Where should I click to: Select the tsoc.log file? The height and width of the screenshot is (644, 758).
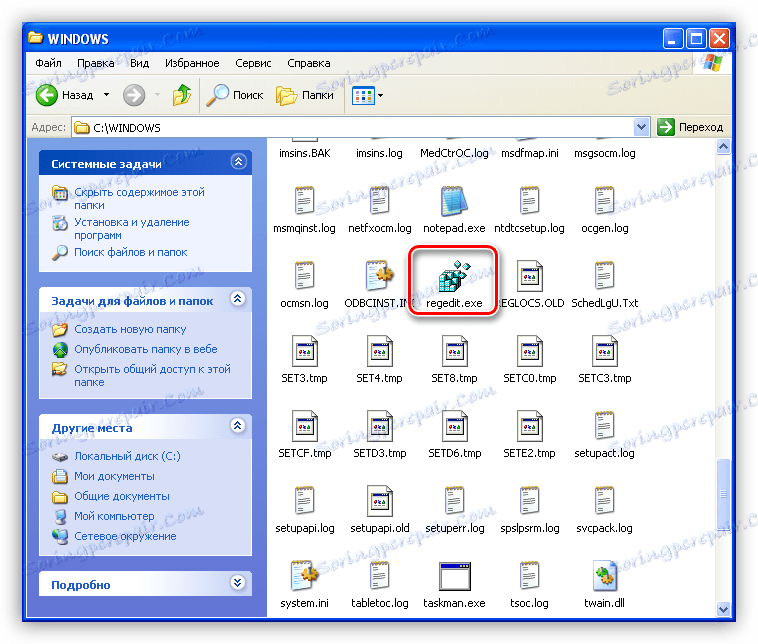pyautogui.click(x=529, y=583)
